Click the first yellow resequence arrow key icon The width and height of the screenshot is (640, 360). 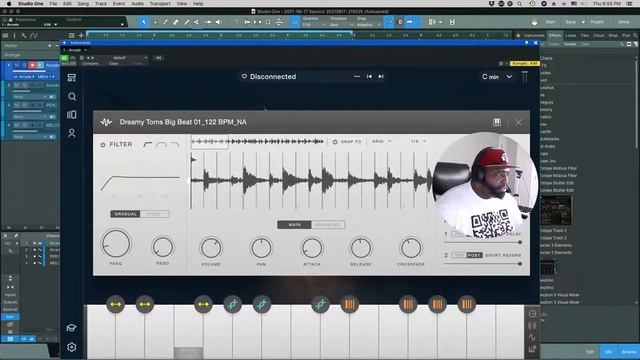116,304
